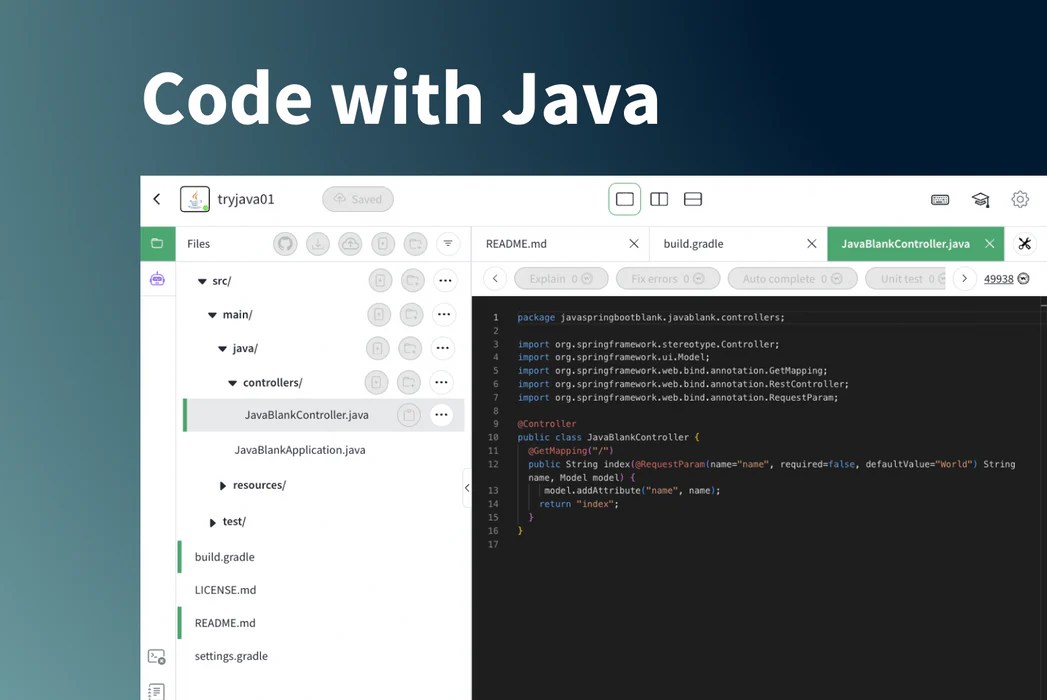Open the settings gear icon
Screen dimensions: 1047x700
tap(1020, 199)
